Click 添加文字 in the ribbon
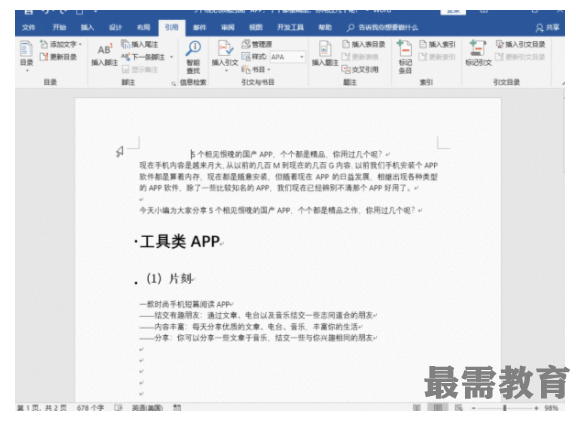 tap(61, 44)
